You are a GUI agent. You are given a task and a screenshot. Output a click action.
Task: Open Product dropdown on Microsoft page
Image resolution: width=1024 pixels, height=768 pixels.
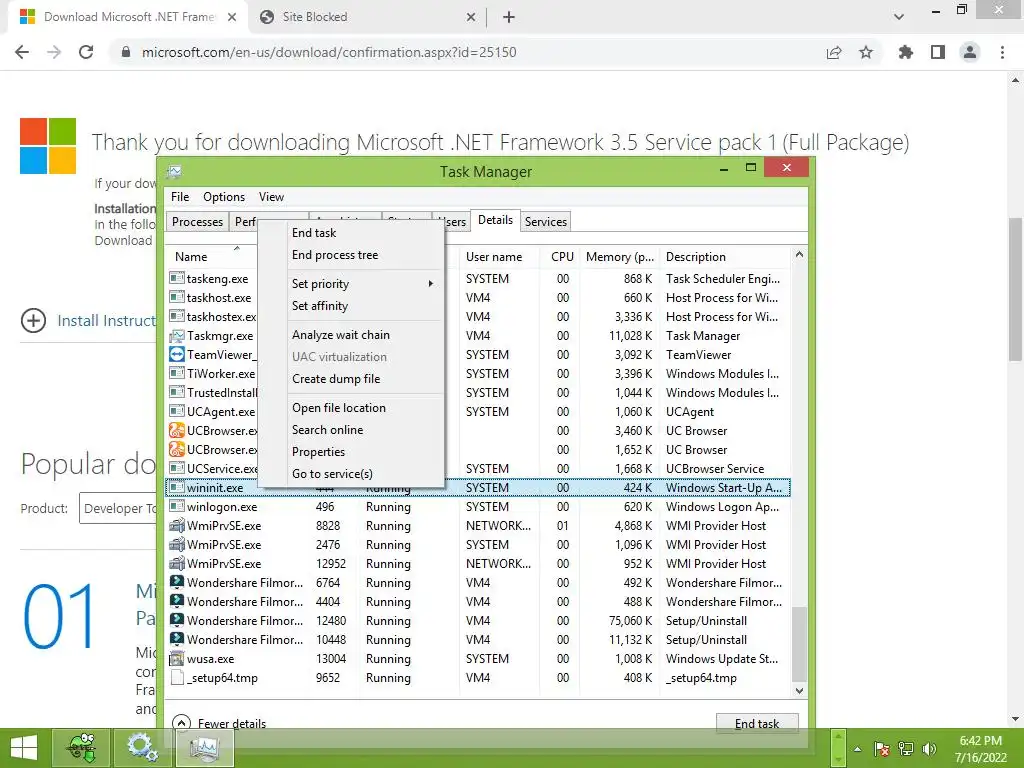tap(119, 508)
